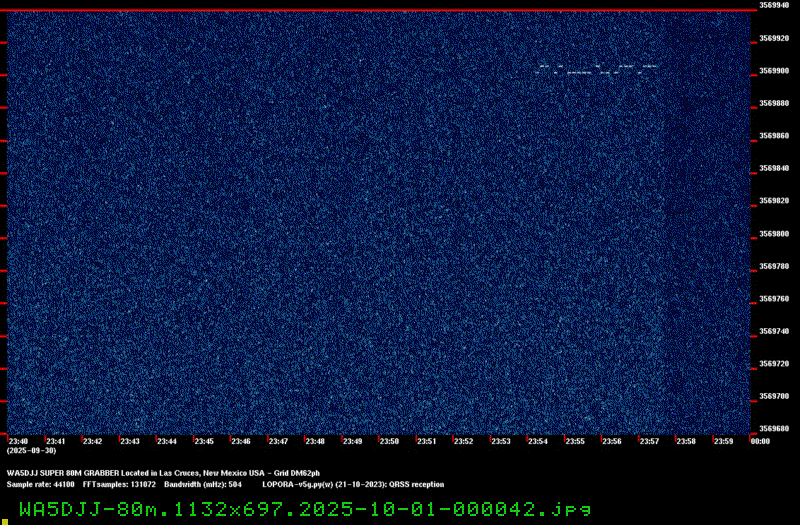The height and width of the screenshot is (525, 800).
Task: Click the 23:58 time axis label
Action: coord(686,441)
